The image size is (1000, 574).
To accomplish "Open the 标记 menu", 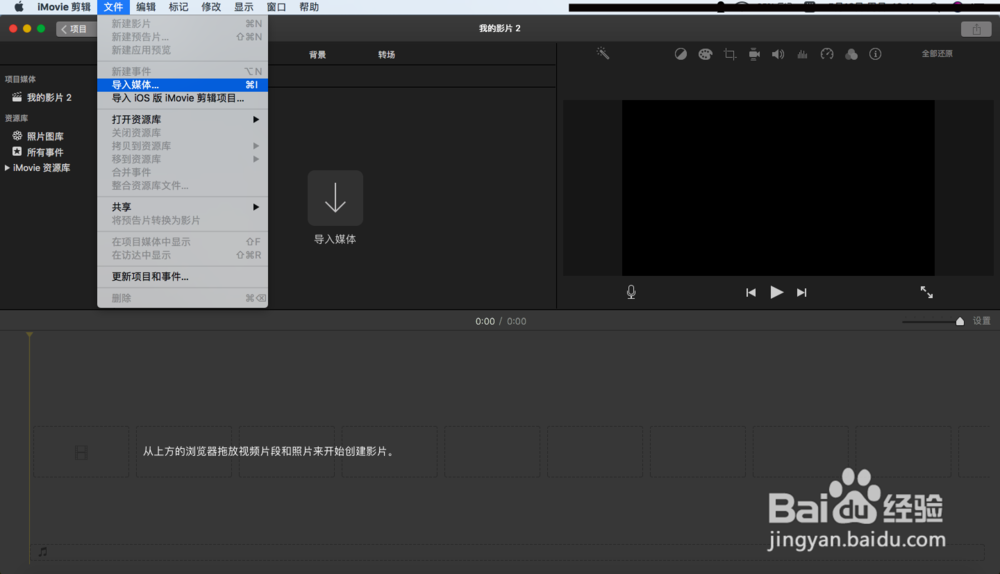I will click(x=179, y=7).
